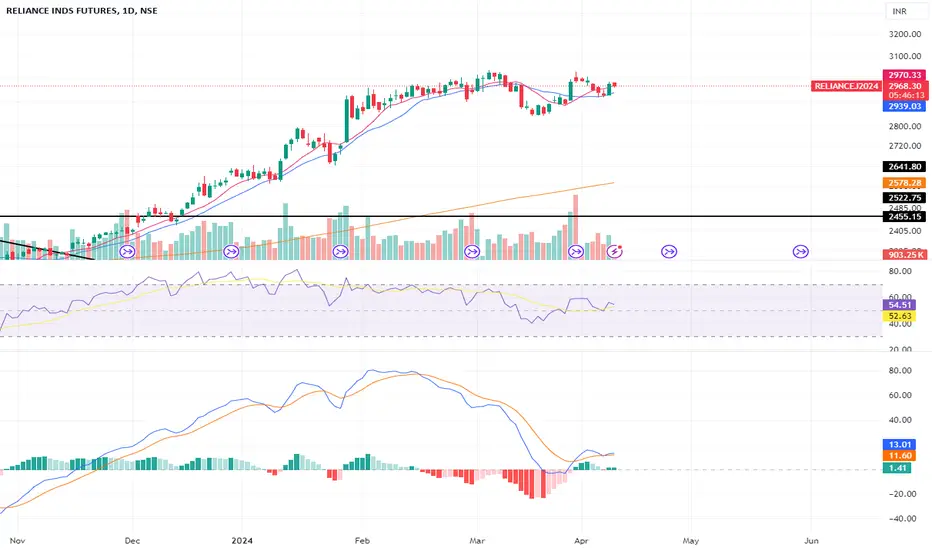Select the yellow 52.63 RSI average label
932x550 pixels.
(x=900, y=316)
